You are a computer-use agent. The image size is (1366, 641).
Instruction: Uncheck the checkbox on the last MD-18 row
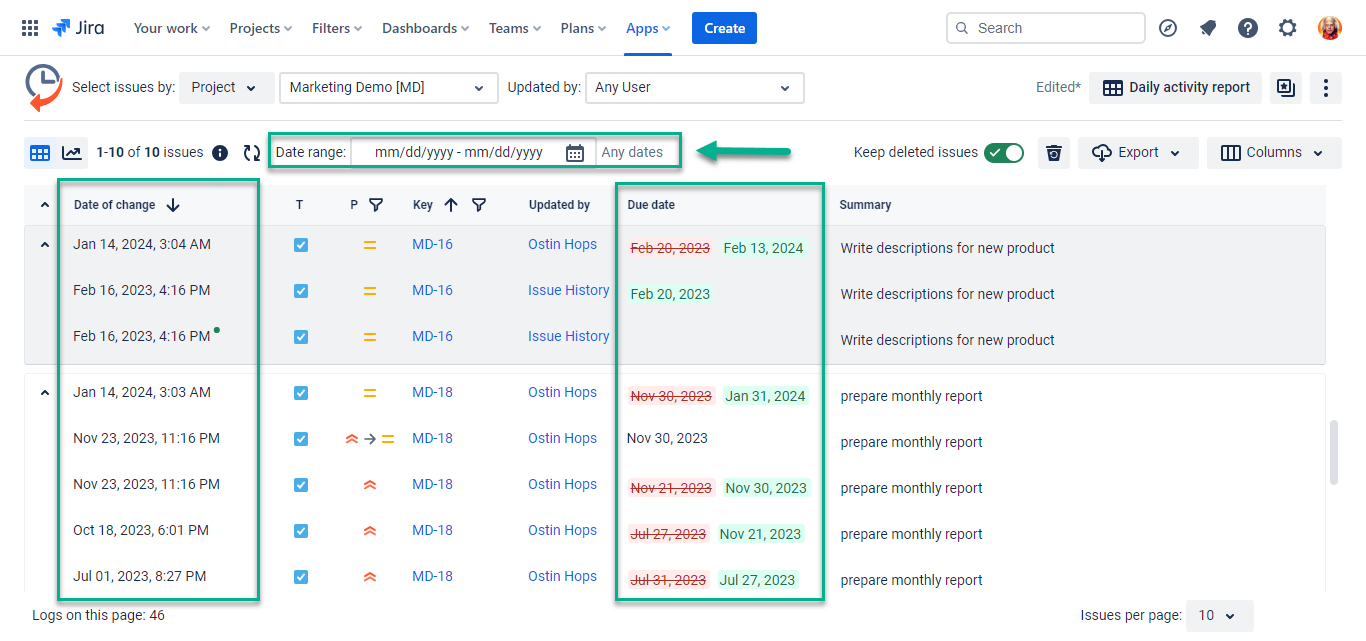click(301, 576)
